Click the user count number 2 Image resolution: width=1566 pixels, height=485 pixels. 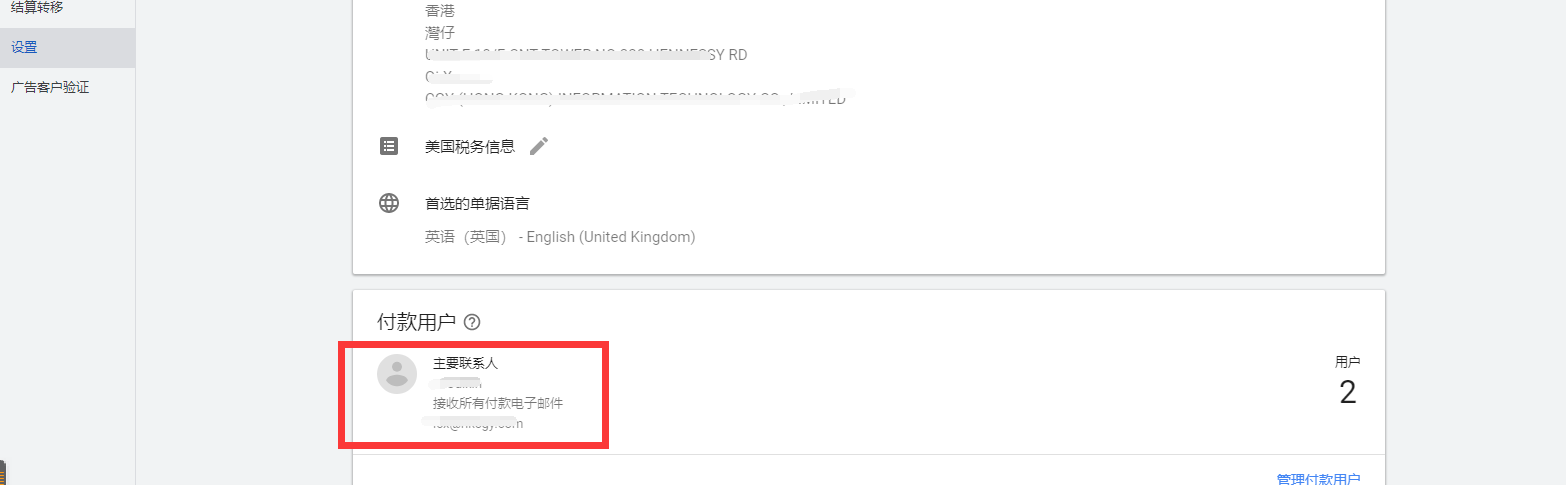point(1348,393)
